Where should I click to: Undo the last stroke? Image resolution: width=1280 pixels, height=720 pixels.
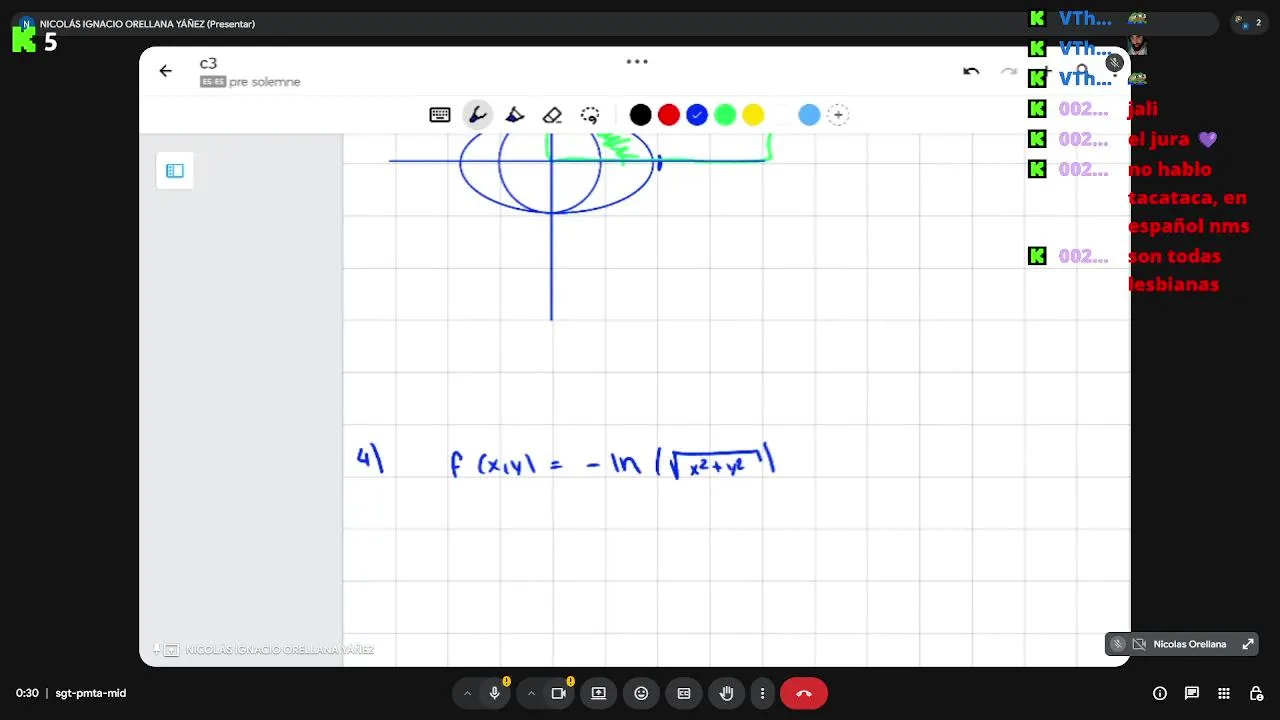971,71
